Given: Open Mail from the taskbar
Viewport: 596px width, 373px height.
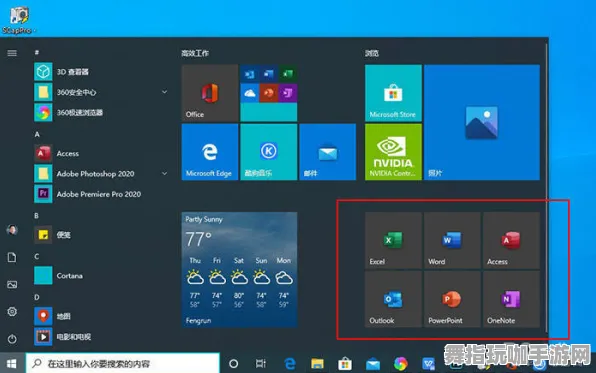Looking at the screenshot, I should coord(373,364).
